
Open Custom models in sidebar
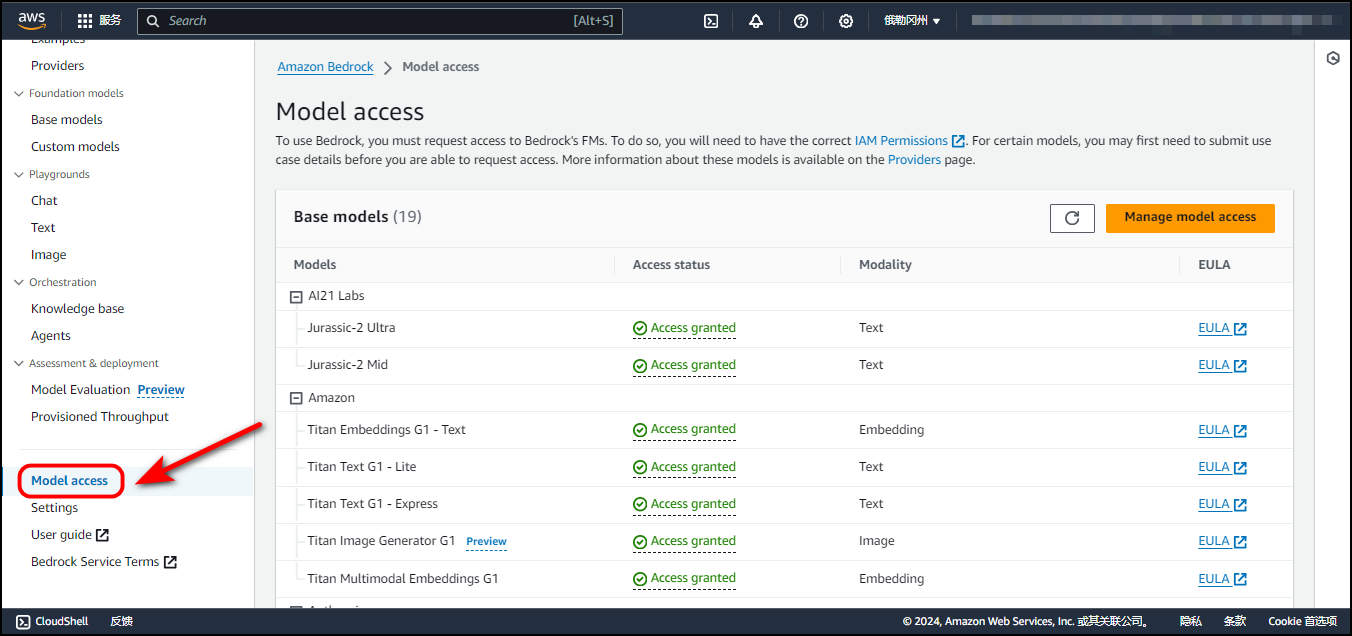tap(75, 147)
